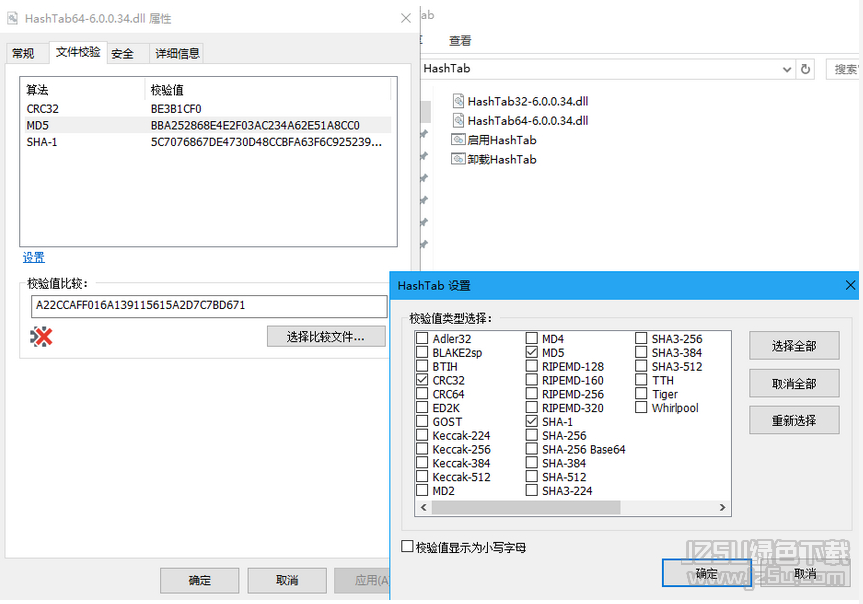The width and height of the screenshot is (863, 604).
Task: Click 确定 in the properties dialog
Action: (199, 580)
